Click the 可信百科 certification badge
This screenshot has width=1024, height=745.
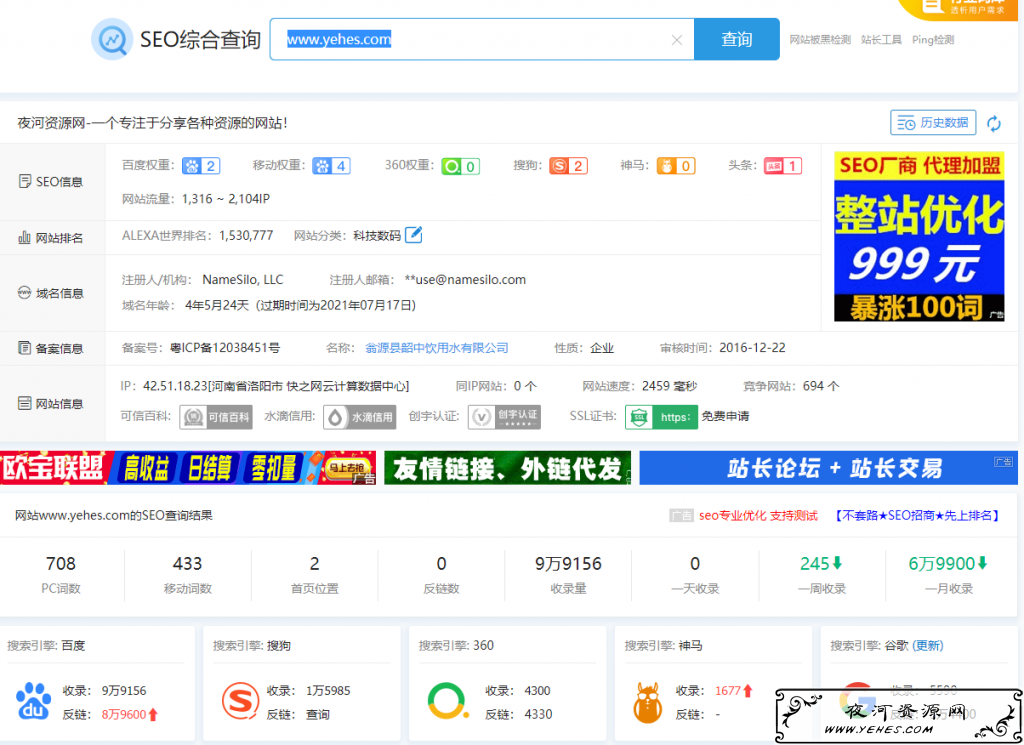click(x=216, y=417)
